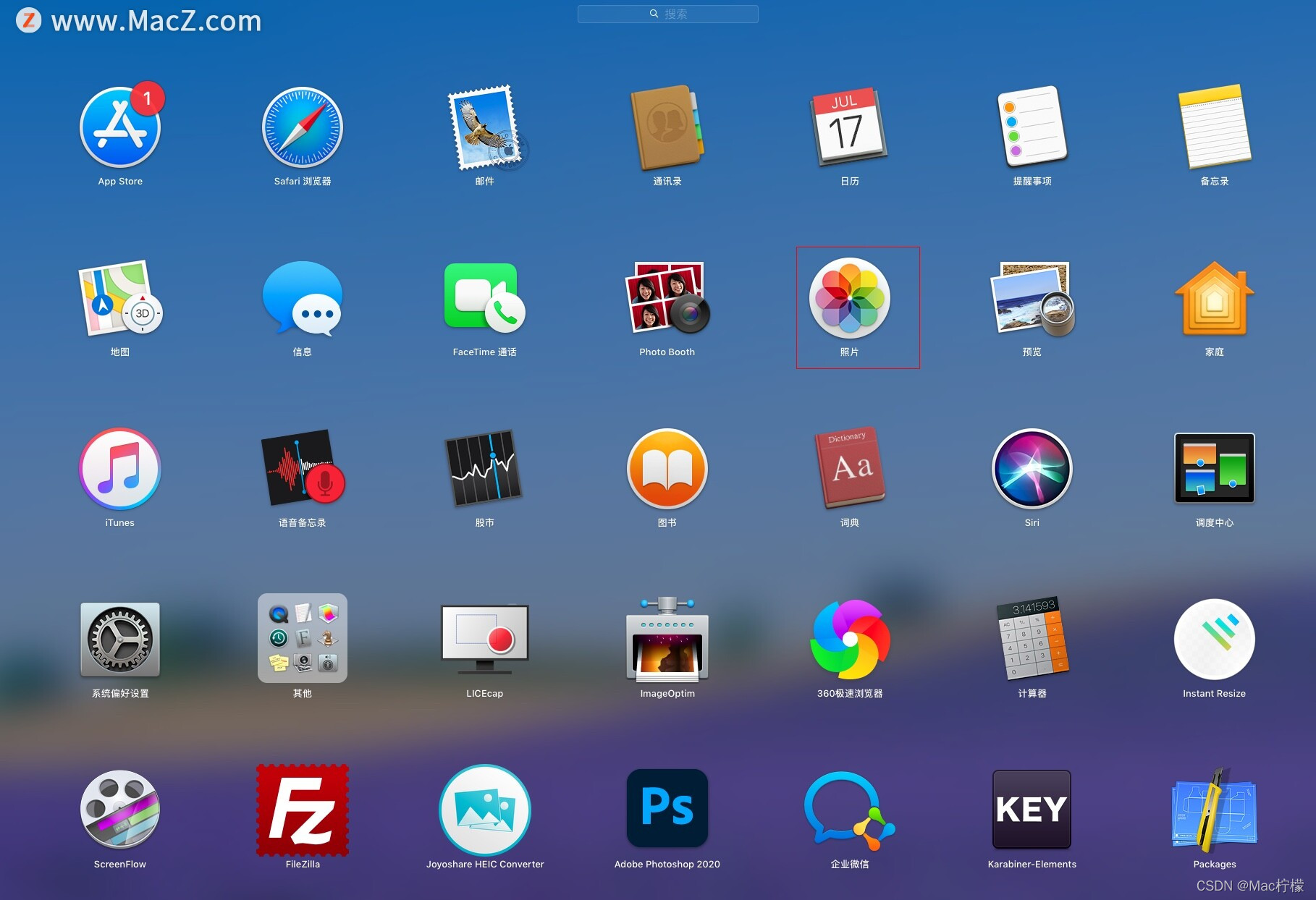Launch Adobe Photoshop 2020
1316x900 pixels.
(667, 809)
